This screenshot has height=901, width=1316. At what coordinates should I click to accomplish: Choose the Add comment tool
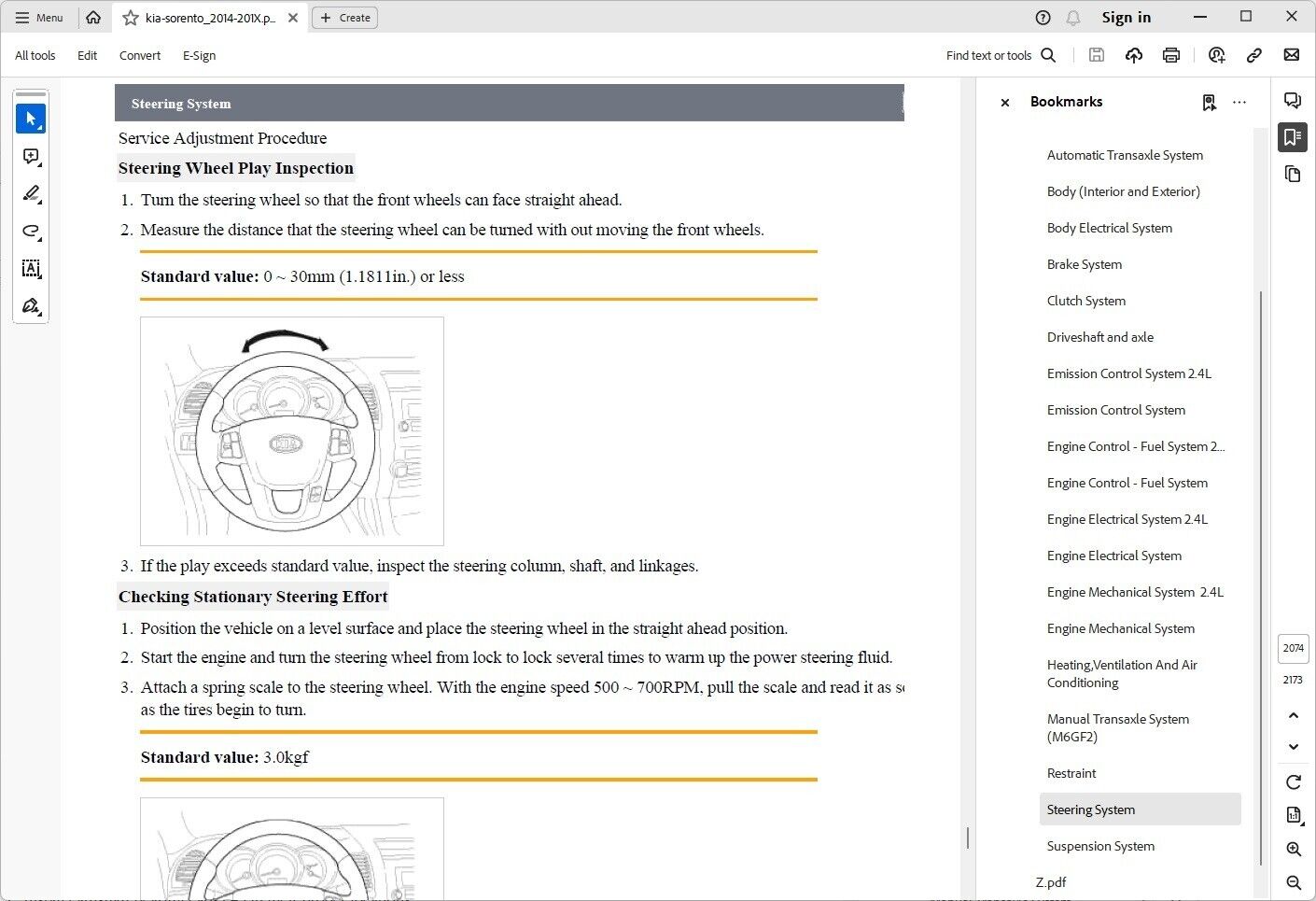click(31, 156)
